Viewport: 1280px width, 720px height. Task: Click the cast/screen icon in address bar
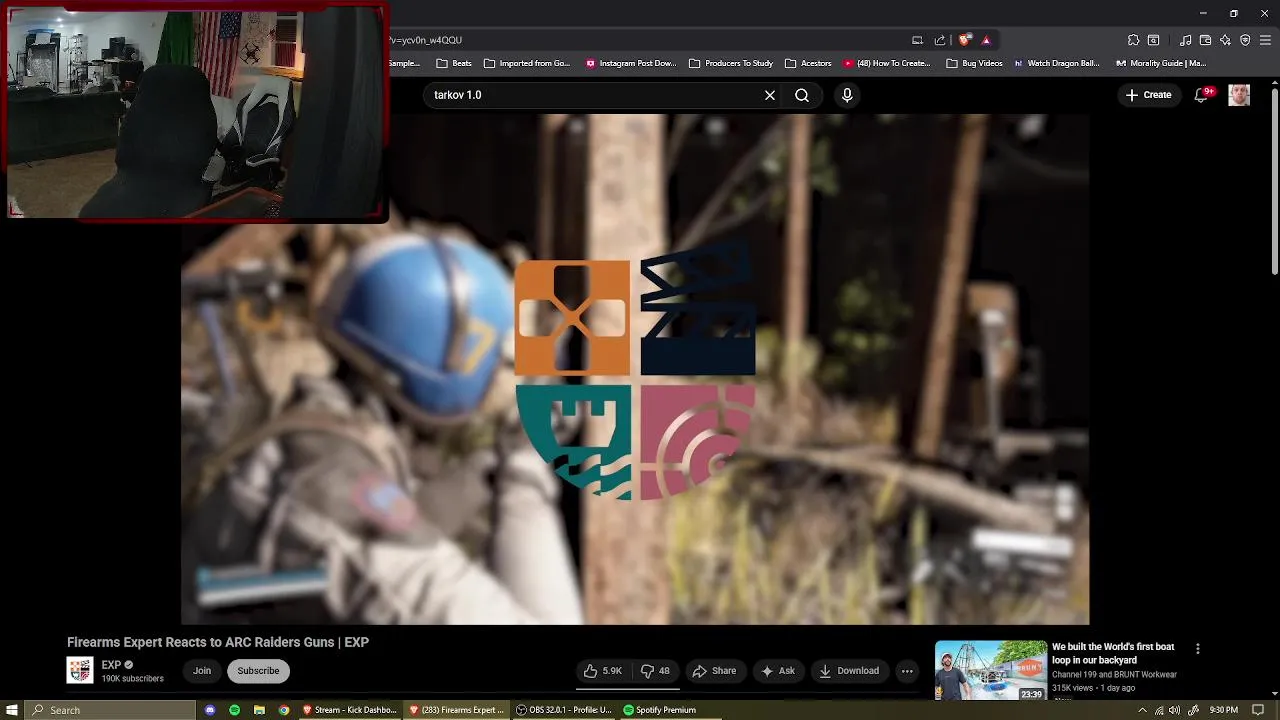tap(917, 40)
